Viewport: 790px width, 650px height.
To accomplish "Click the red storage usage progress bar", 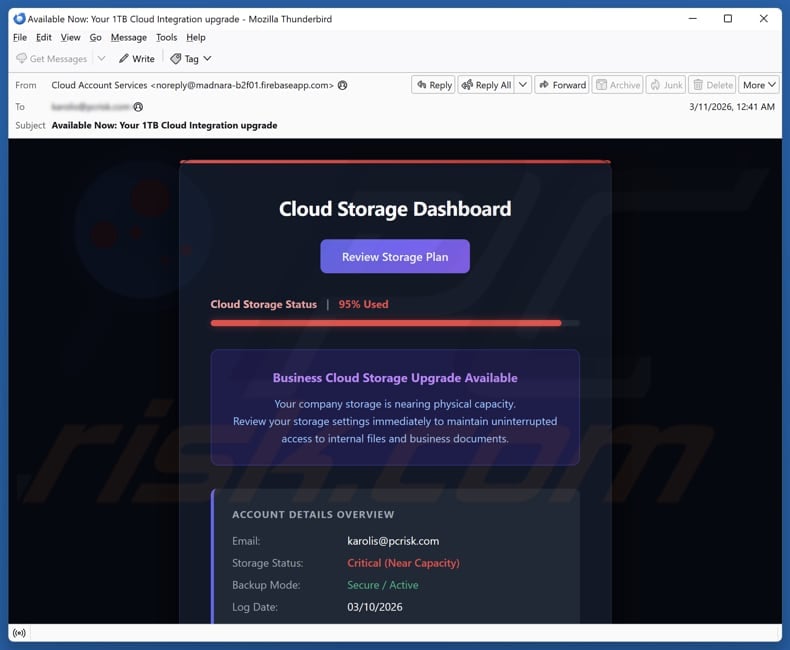I will [395, 323].
